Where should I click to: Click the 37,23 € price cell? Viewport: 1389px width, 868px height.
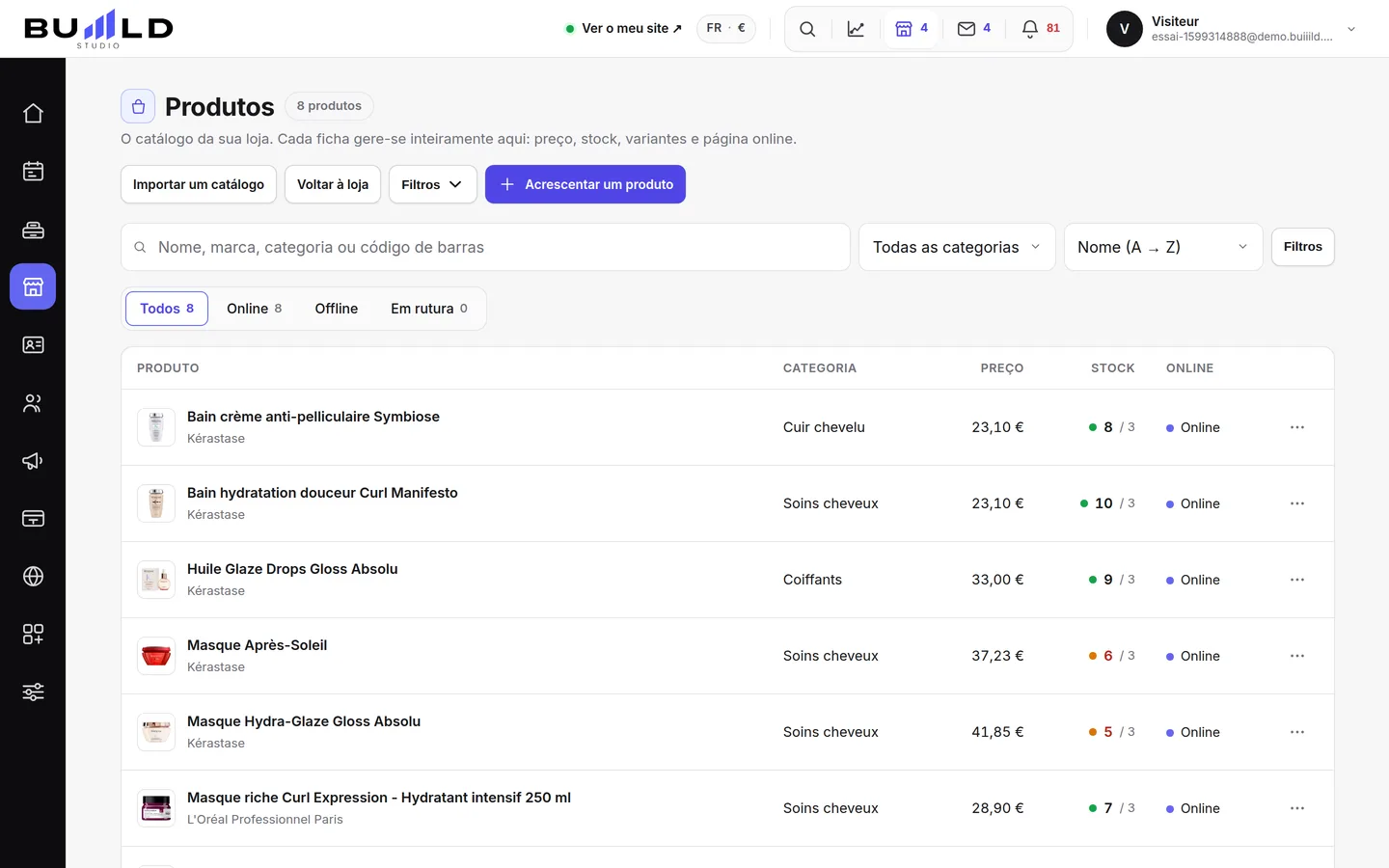click(x=997, y=656)
